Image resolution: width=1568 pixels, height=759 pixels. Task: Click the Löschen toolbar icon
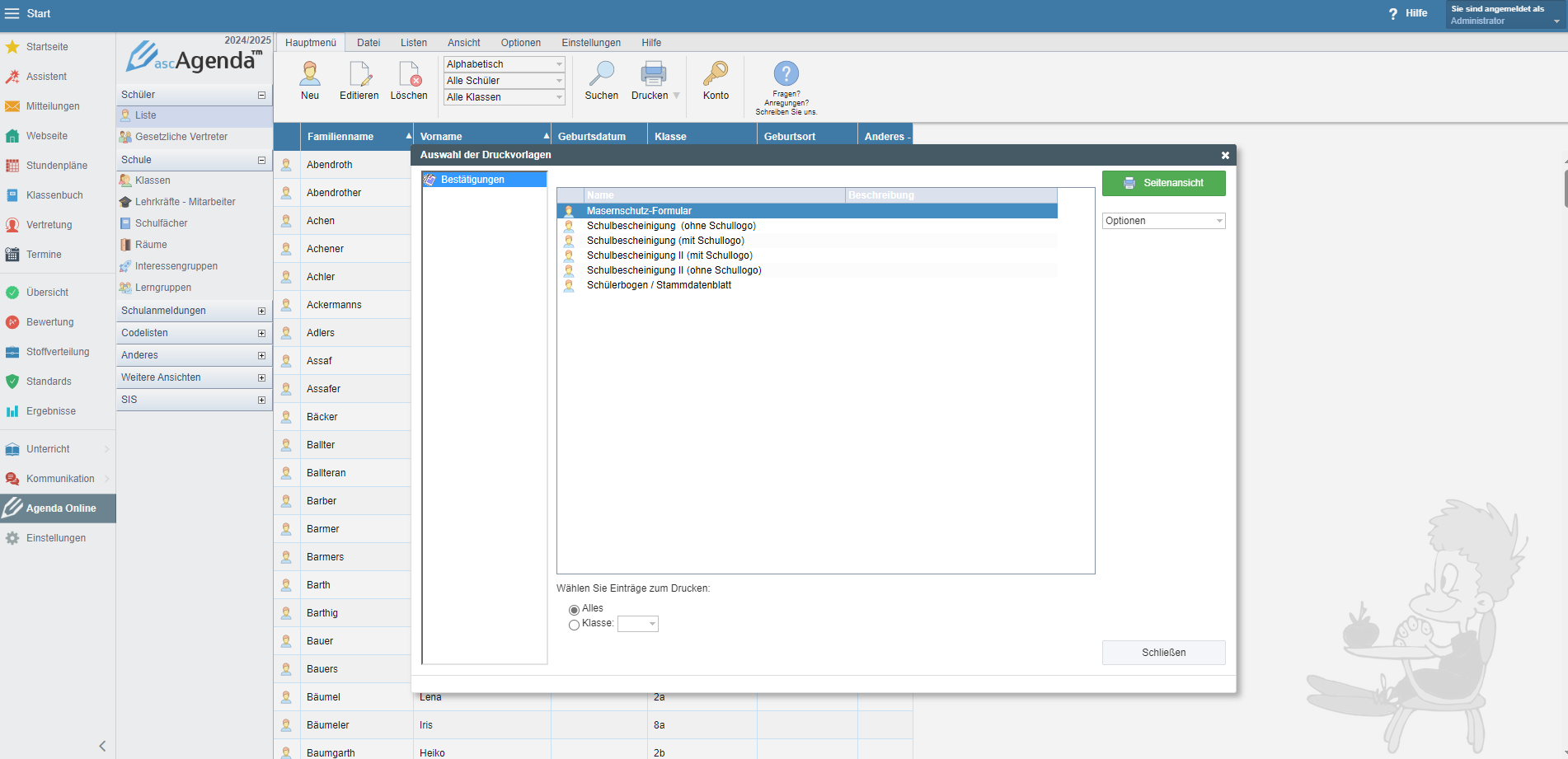click(409, 74)
